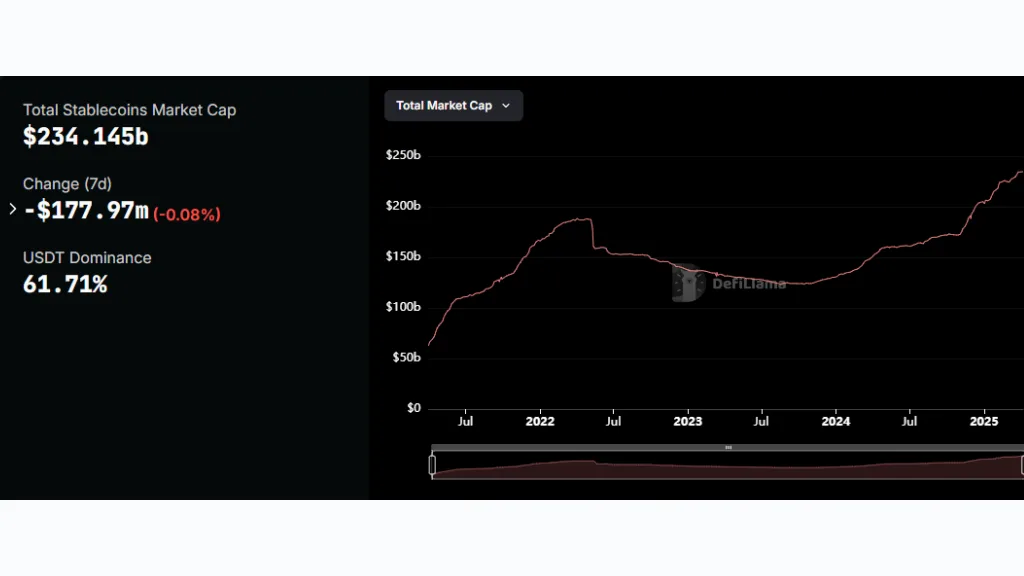Click the 2023 label on the time axis
The height and width of the screenshot is (576, 1024).
click(688, 421)
